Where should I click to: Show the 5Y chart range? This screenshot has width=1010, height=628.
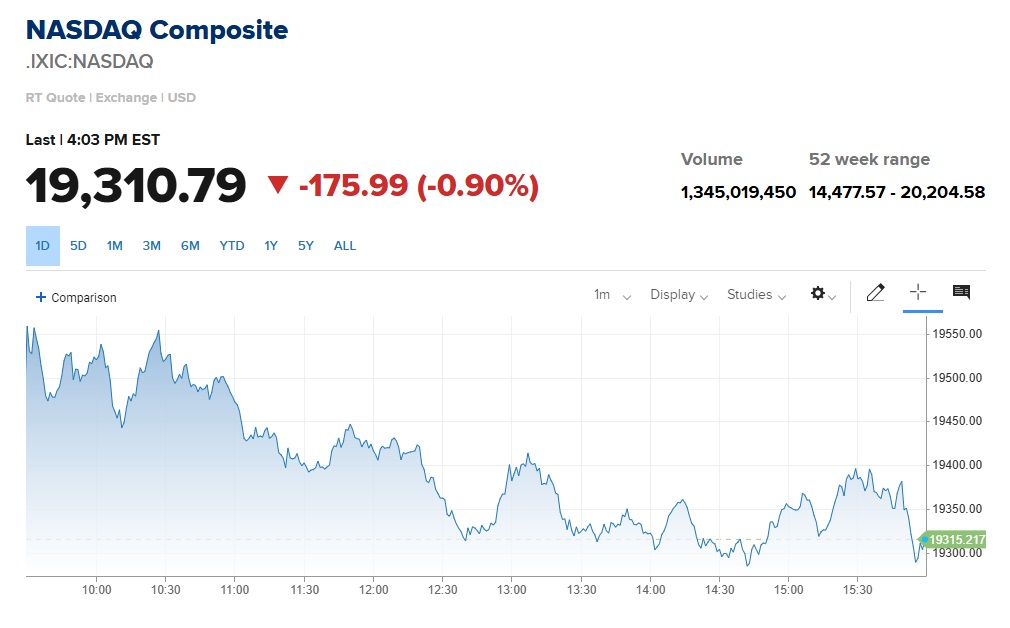tap(306, 246)
